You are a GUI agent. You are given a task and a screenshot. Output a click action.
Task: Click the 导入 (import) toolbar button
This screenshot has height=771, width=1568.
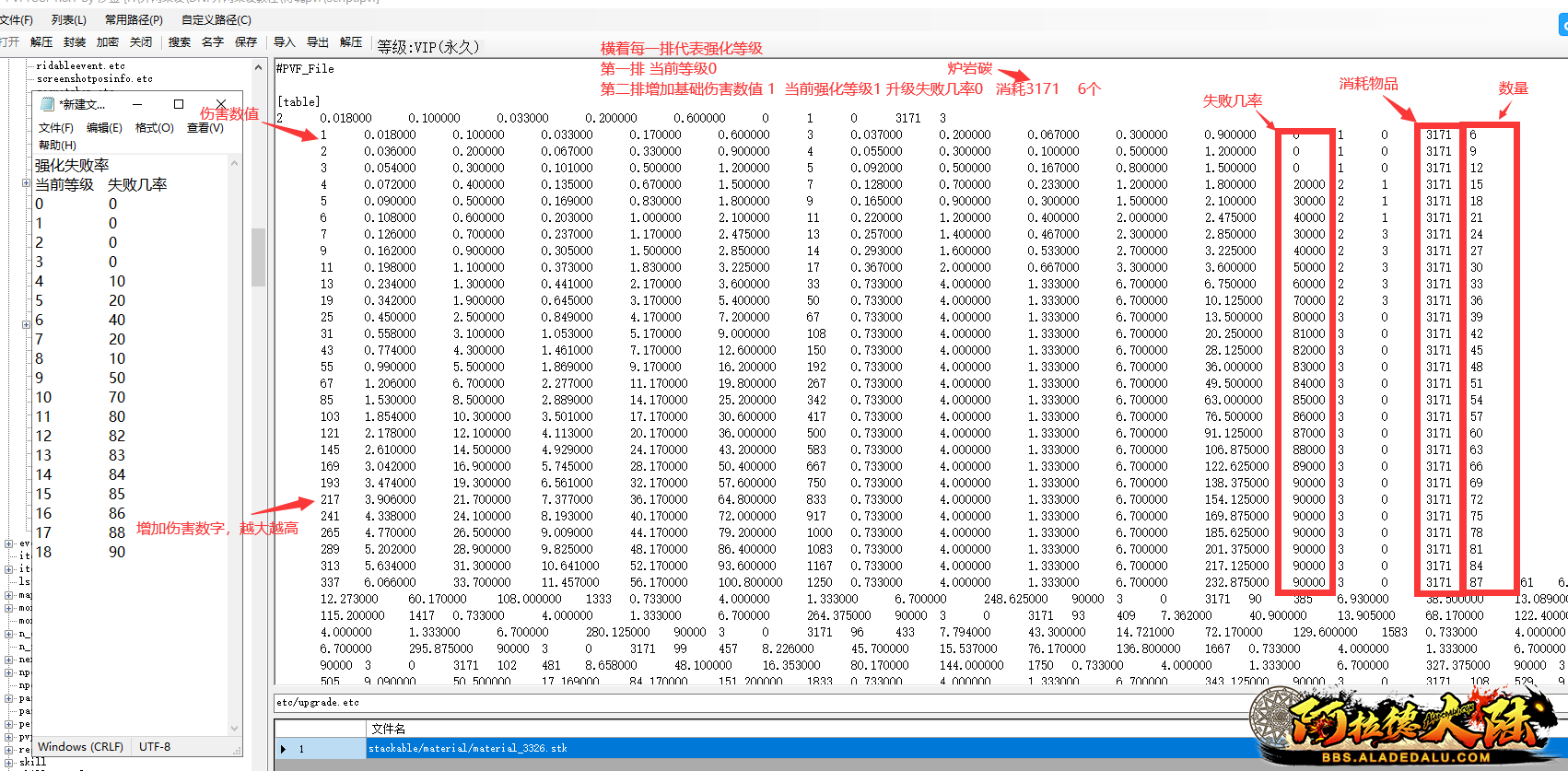click(285, 42)
